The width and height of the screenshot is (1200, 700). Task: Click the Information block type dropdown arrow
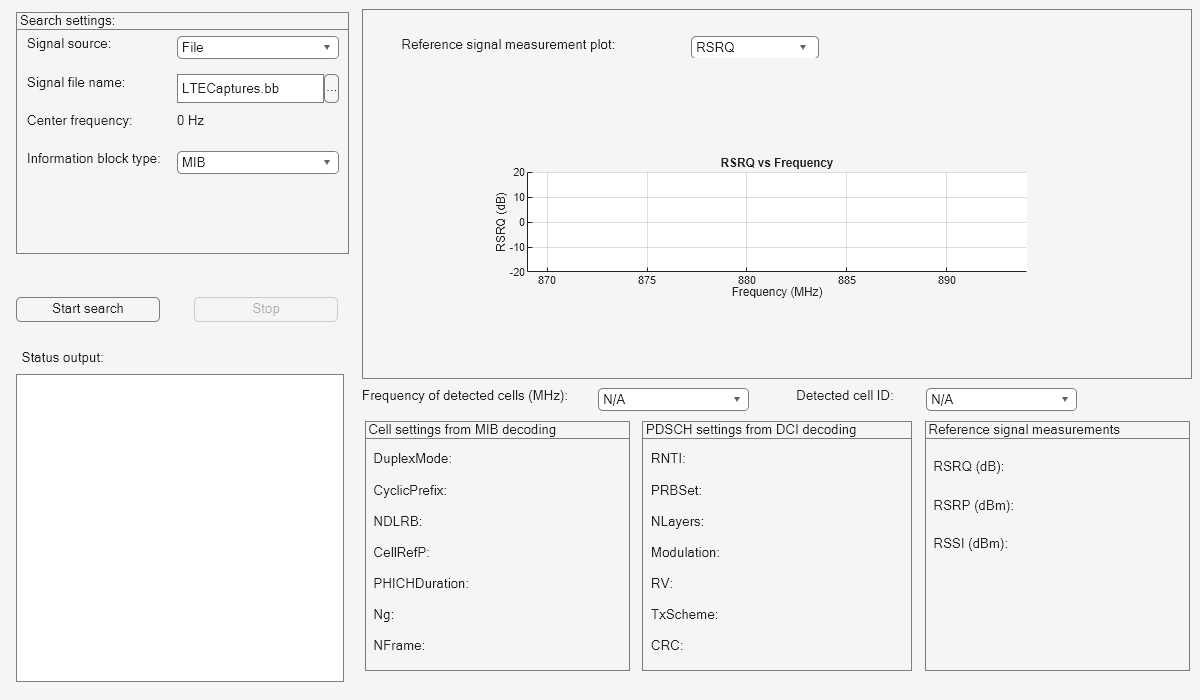(x=329, y=161)
